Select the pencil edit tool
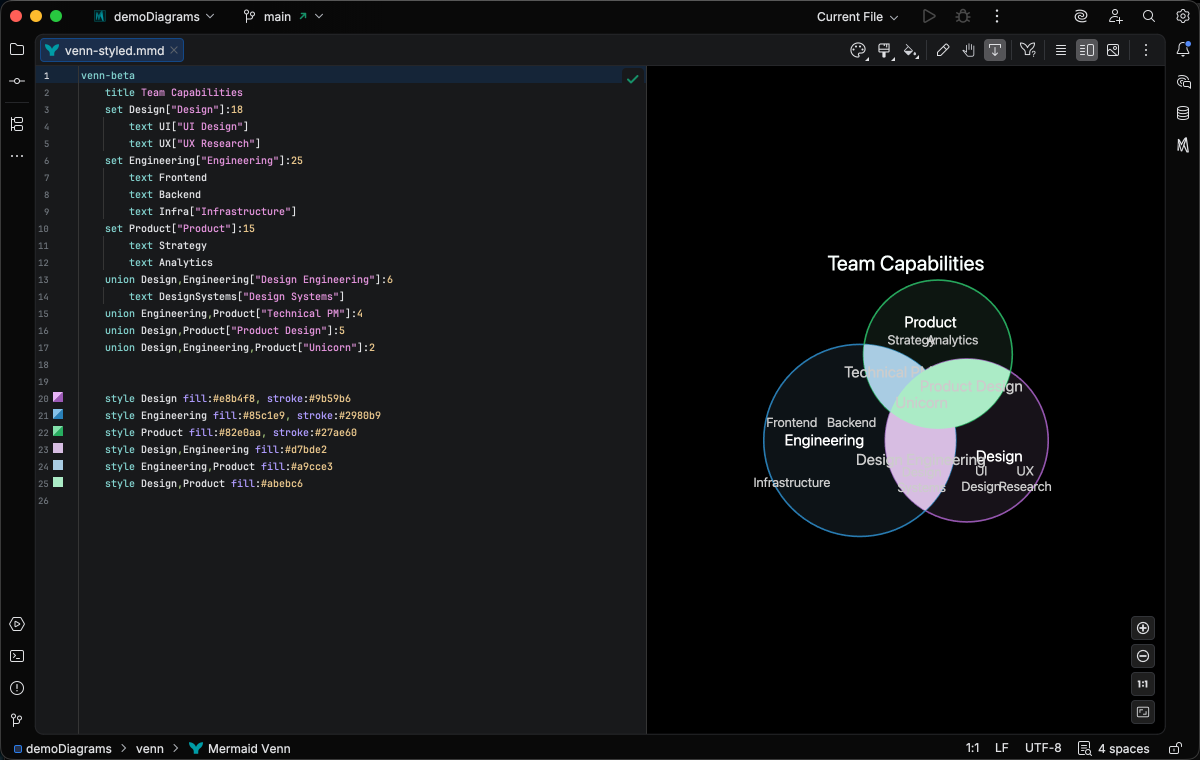Image resolution: width=1200 pixels, height=760 pixels. [x=942, y=50]
